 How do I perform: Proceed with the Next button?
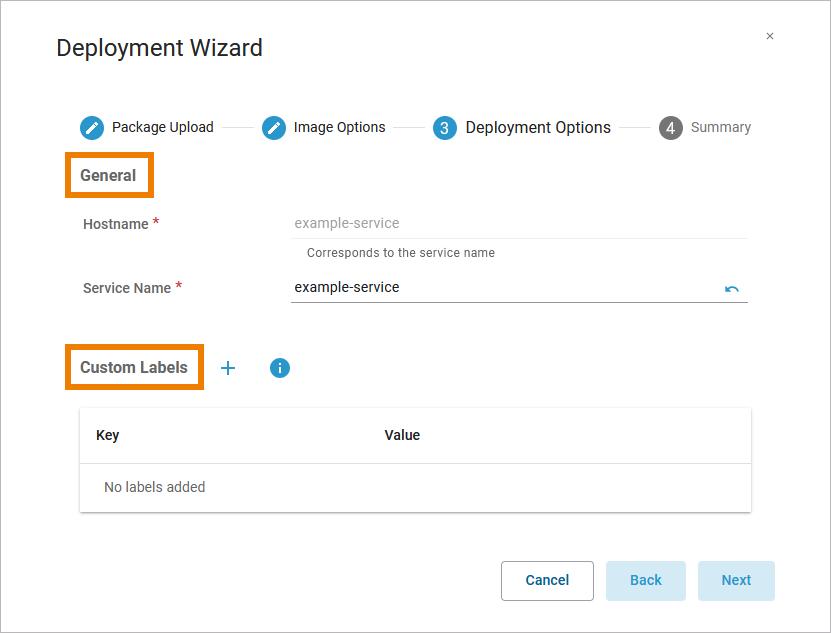[x=736, y=581]
